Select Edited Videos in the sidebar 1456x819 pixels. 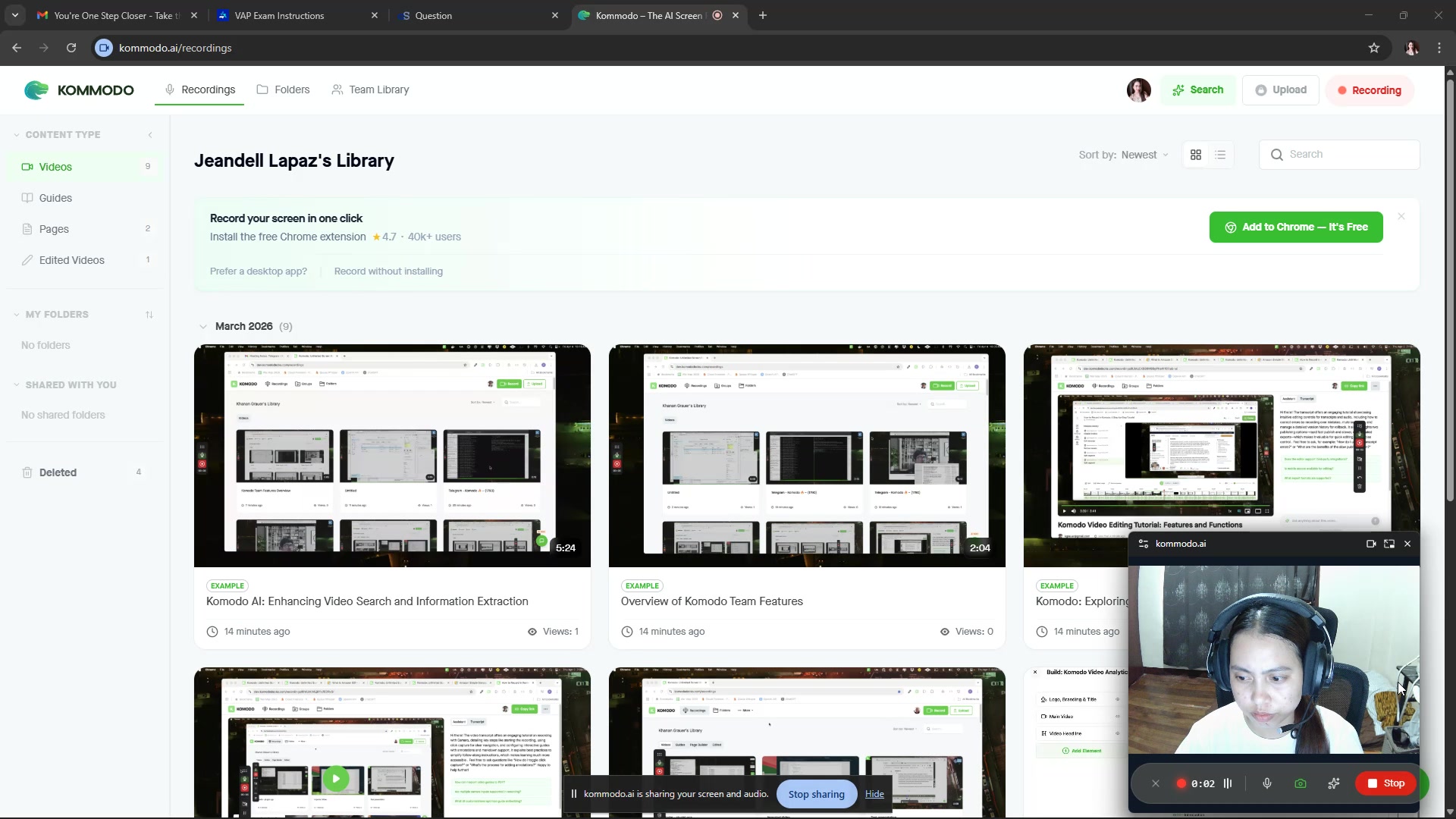83,260
